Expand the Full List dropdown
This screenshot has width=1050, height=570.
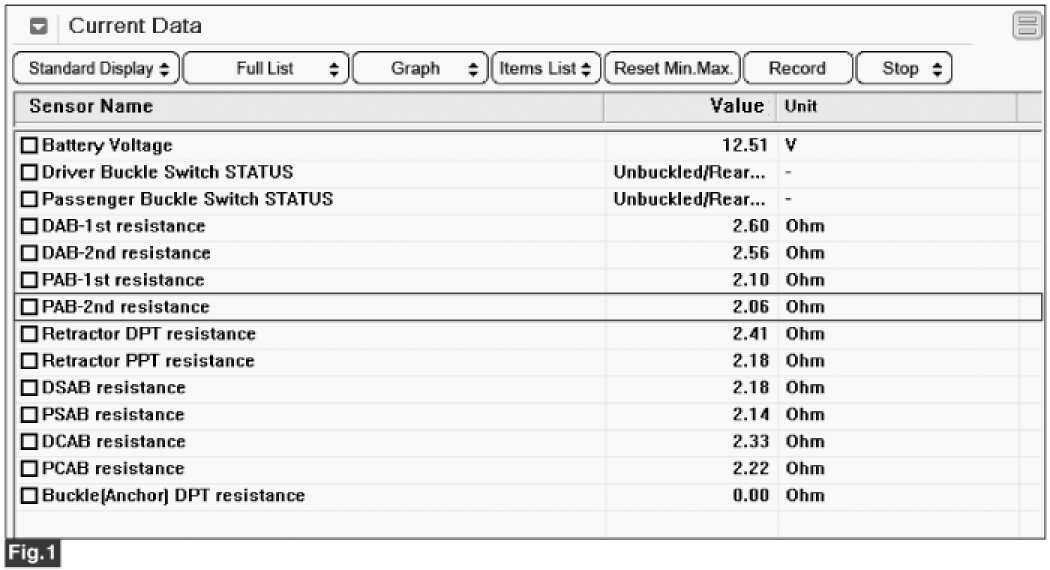pyautogui.click(x=266, y=69)
